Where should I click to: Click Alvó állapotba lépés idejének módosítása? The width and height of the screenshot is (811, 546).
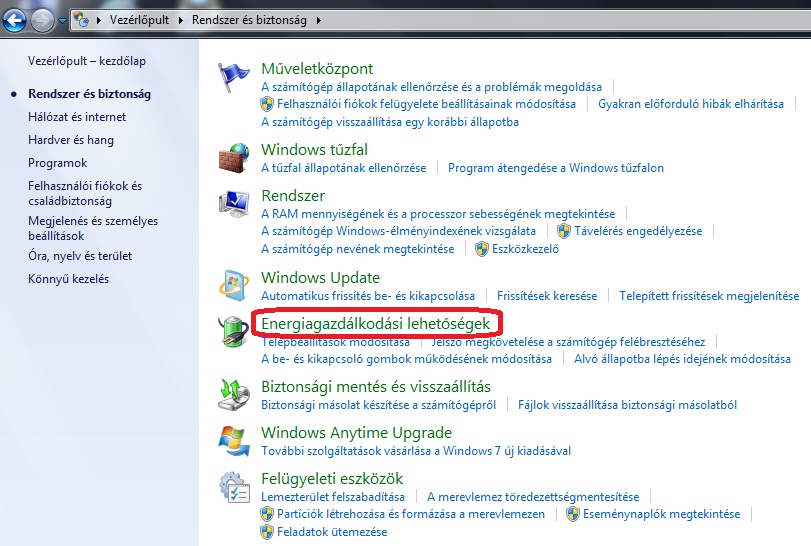(682, 359)
